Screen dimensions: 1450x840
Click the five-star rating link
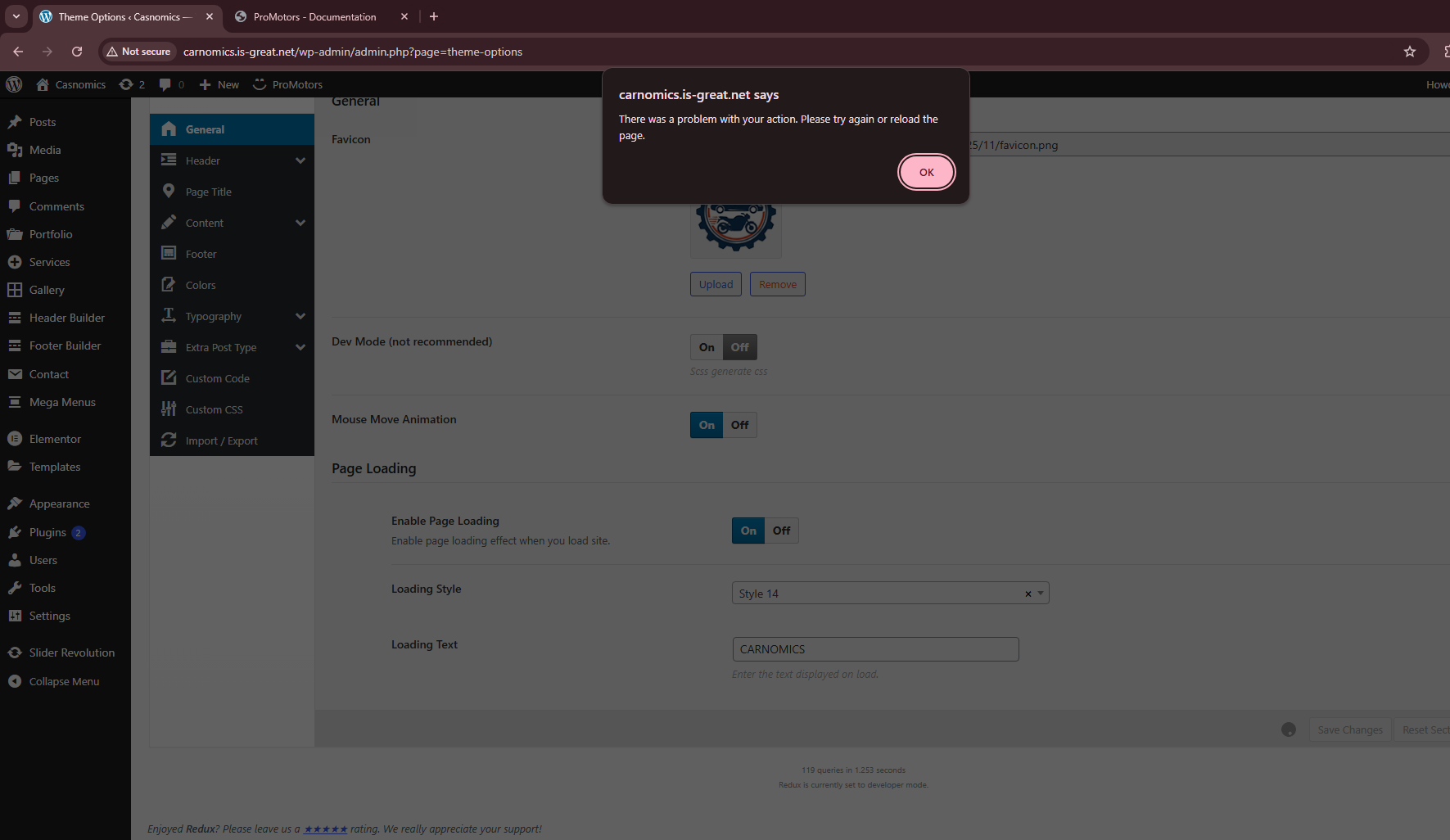coord(326,829)
